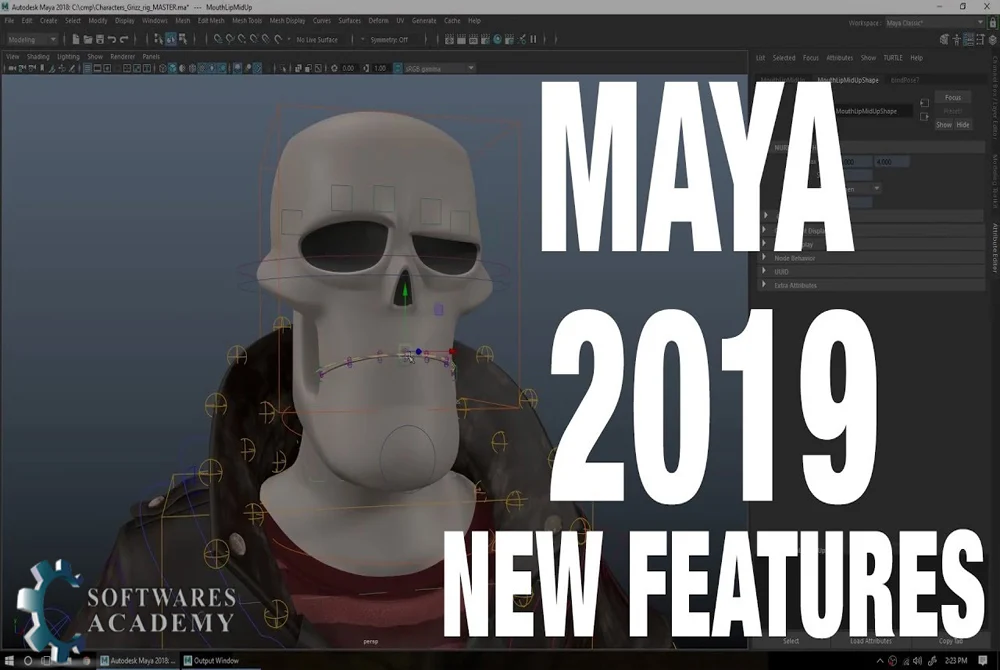Click the output connection arrow icon

click(925, 117)
